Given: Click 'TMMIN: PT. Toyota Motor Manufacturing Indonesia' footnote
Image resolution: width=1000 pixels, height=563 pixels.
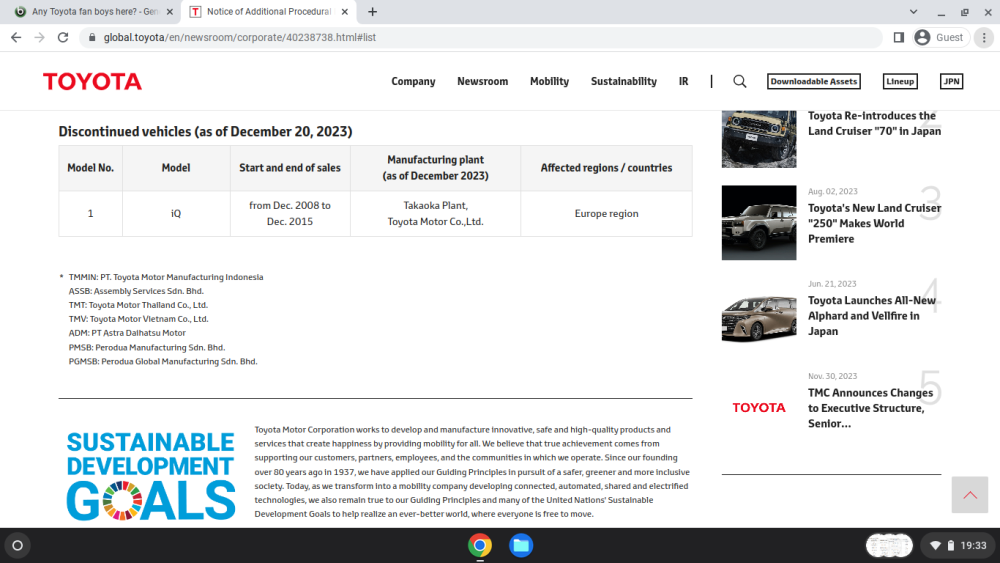Looking at the screenshot, I should (166, 277).
